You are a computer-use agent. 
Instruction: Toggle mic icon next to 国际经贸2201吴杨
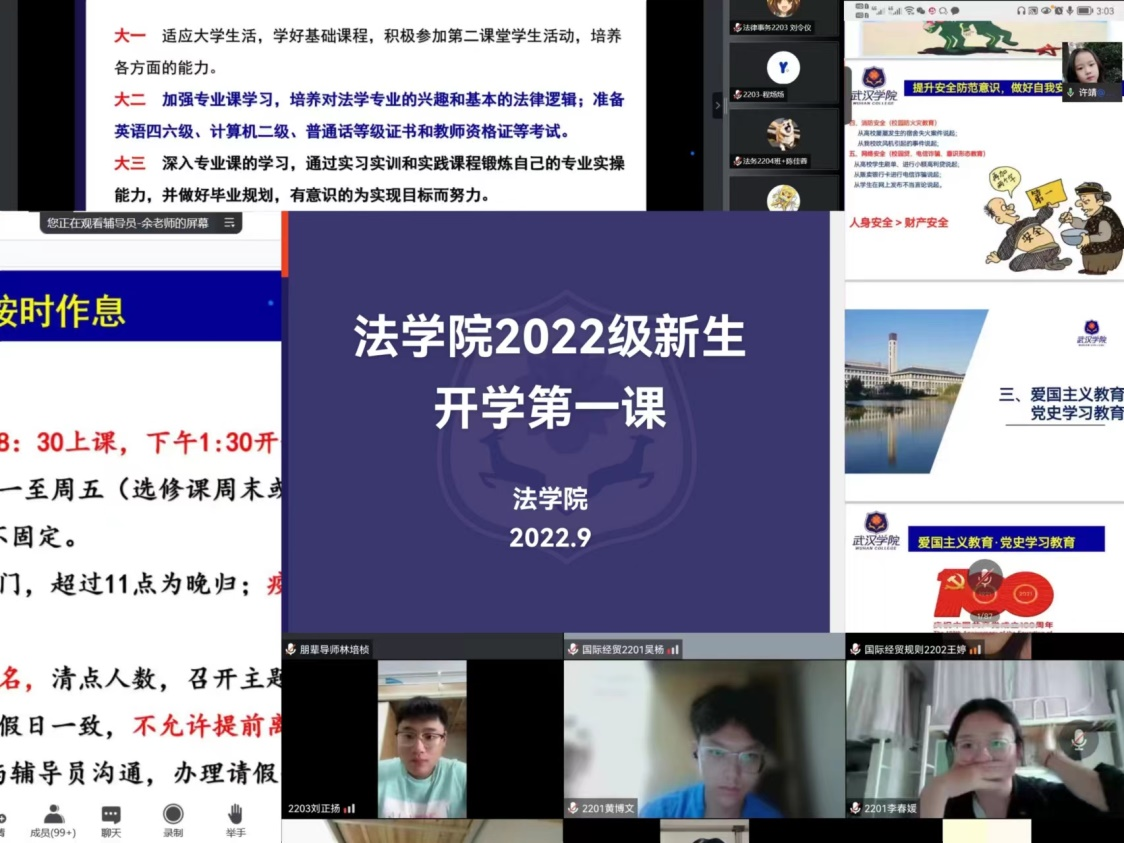(573, 649)
